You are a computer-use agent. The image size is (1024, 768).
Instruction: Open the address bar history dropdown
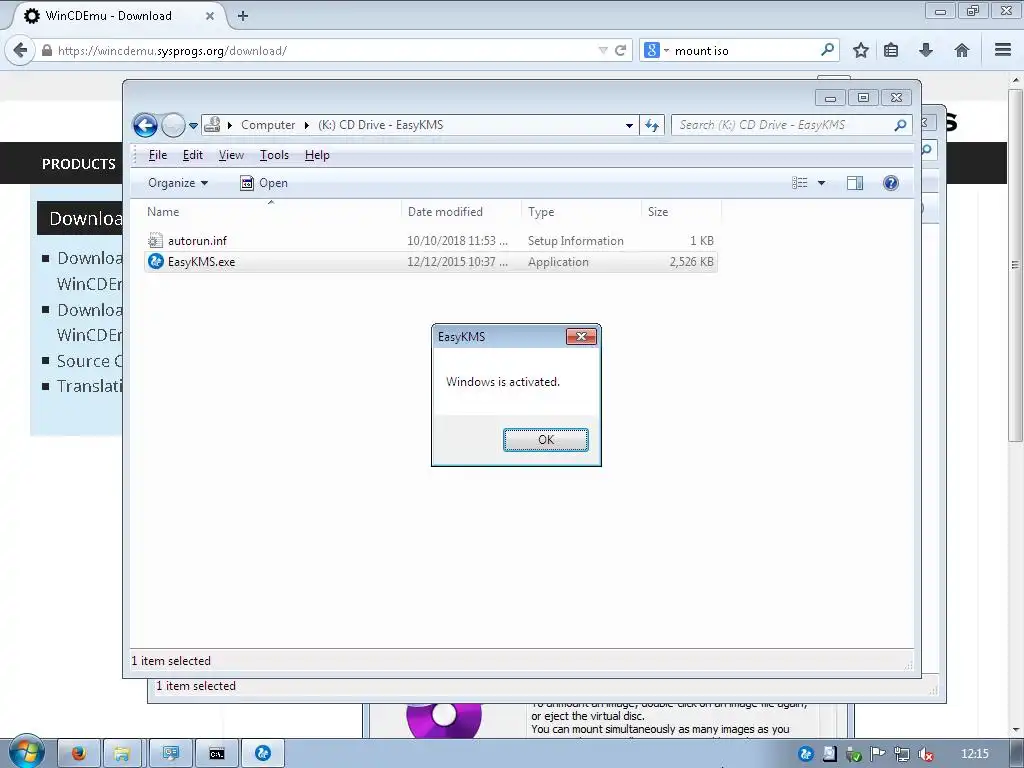(629, 125)
